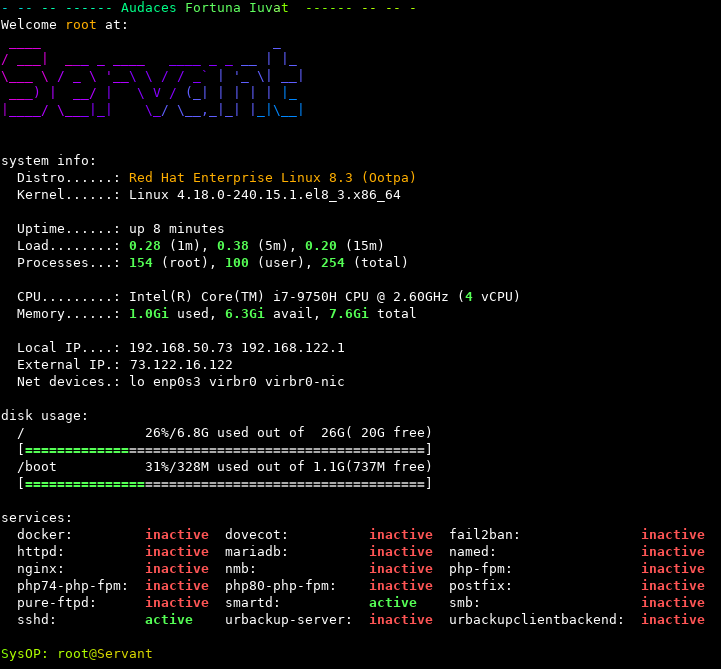Click the dovecot service inactive status
The width and height of the screenshot is (721, 669).
(401, 535)
